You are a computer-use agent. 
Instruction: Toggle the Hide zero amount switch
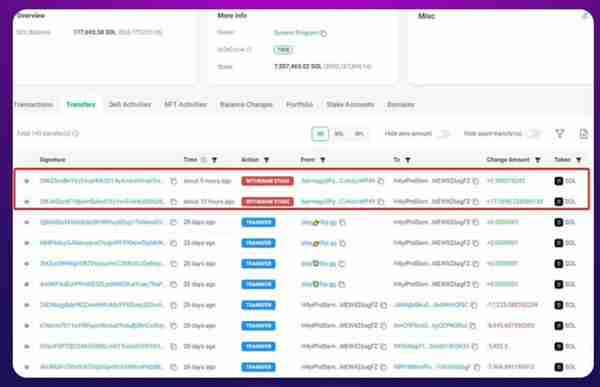pos(444,134)
